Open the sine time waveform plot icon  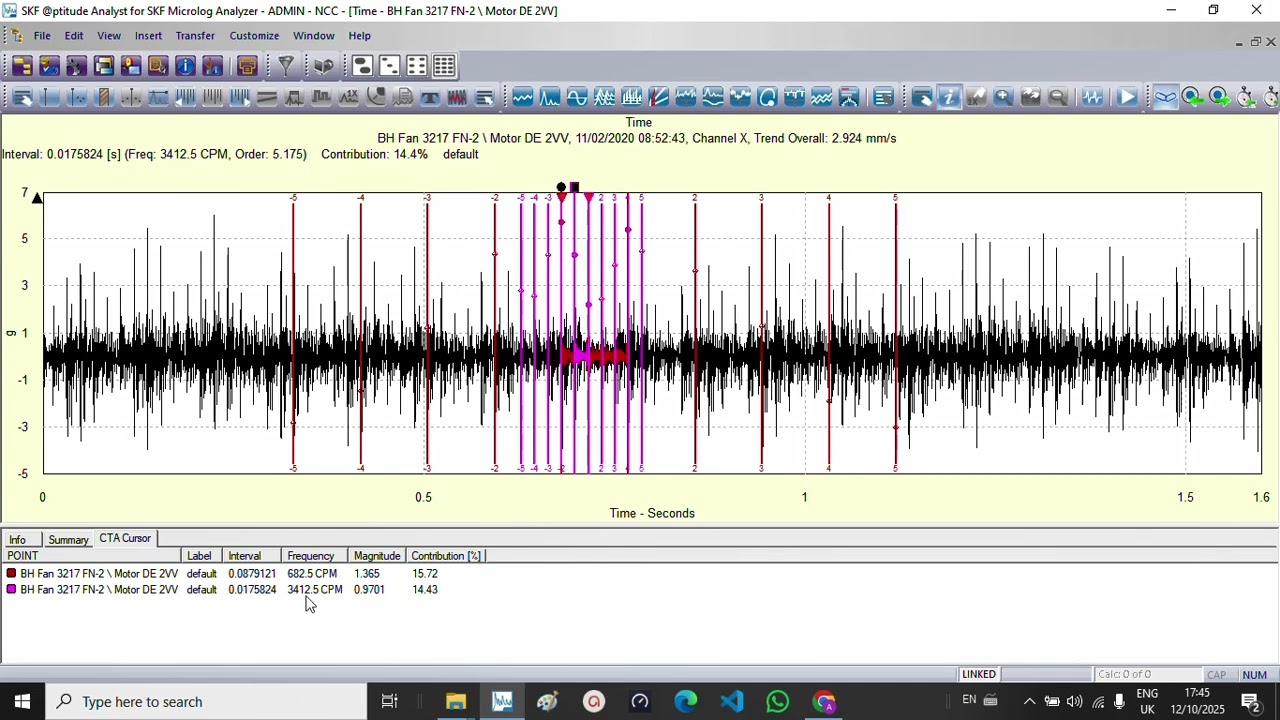[x=577, y=97]
